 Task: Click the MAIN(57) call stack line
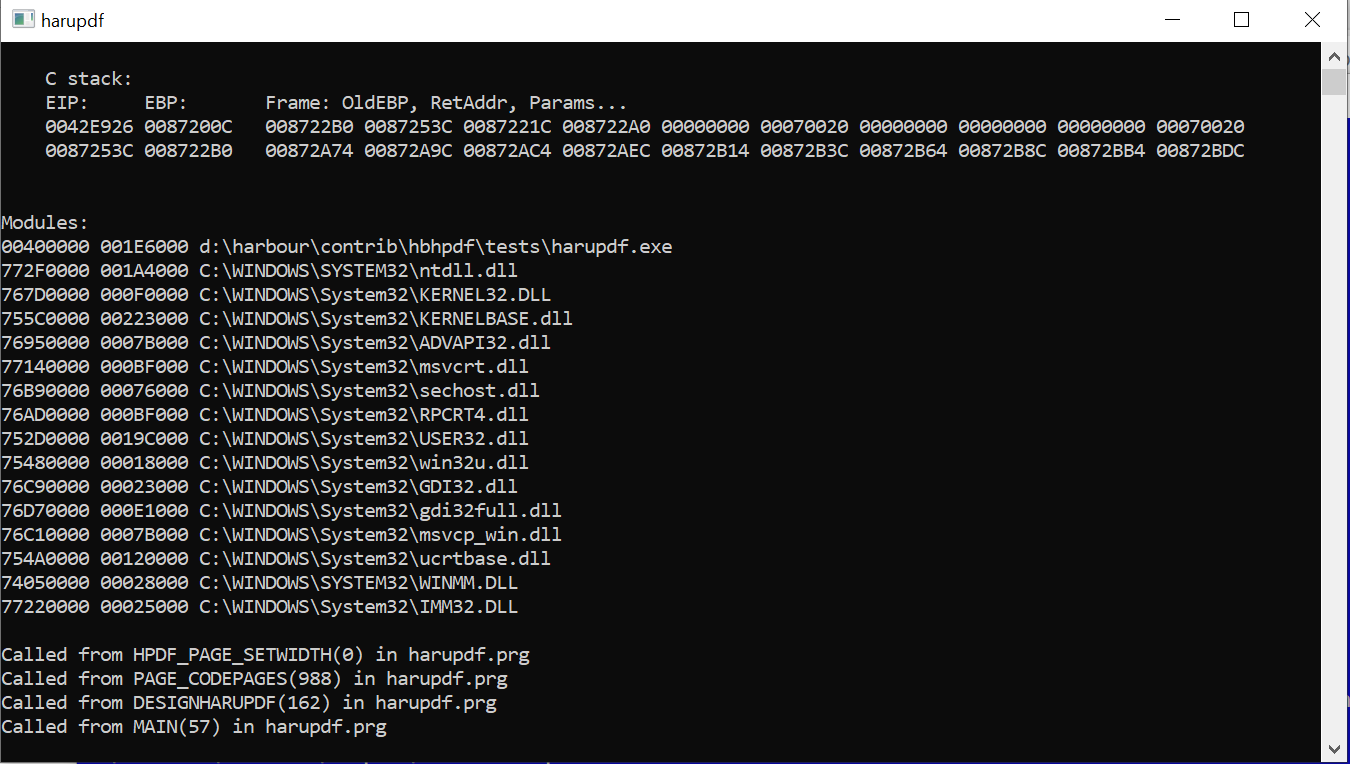(194, 727)
